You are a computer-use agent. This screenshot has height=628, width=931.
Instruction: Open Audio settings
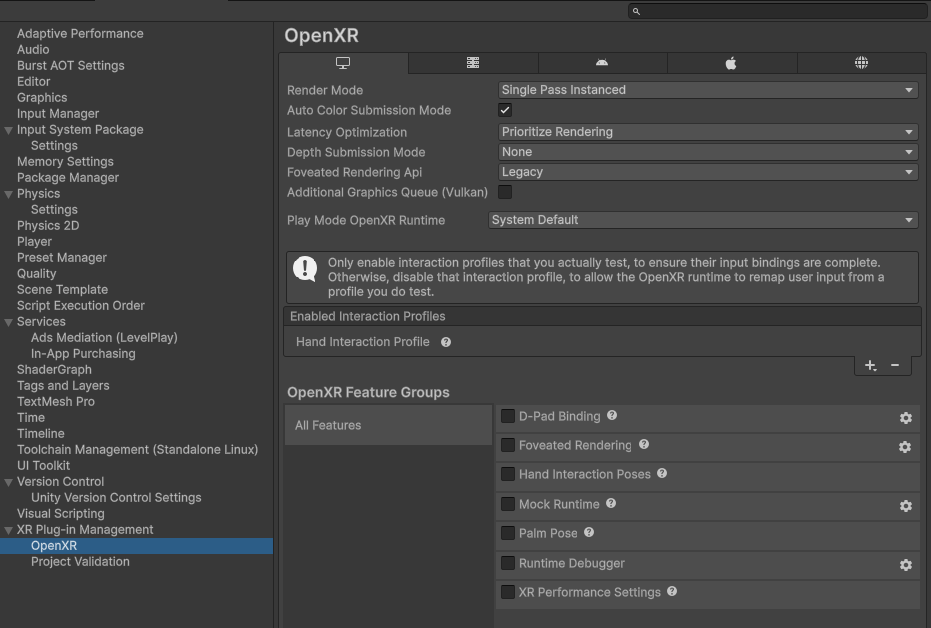click(33, 50)
